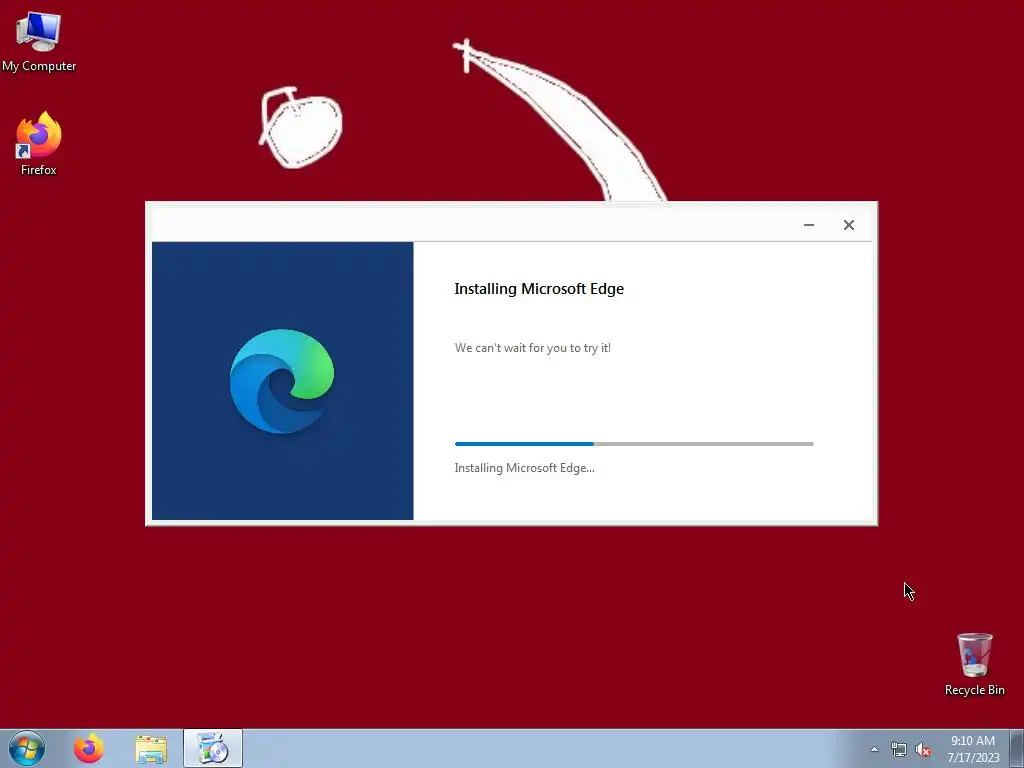Click 'We can't wait for you to try it!' text

tap(532, 348)
